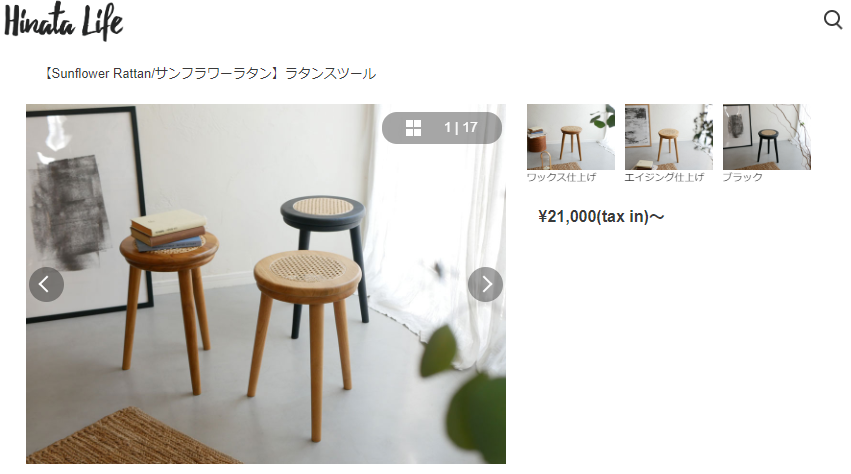Advance to the next product image
Viewport: 851px width, 474px height.
485,284
